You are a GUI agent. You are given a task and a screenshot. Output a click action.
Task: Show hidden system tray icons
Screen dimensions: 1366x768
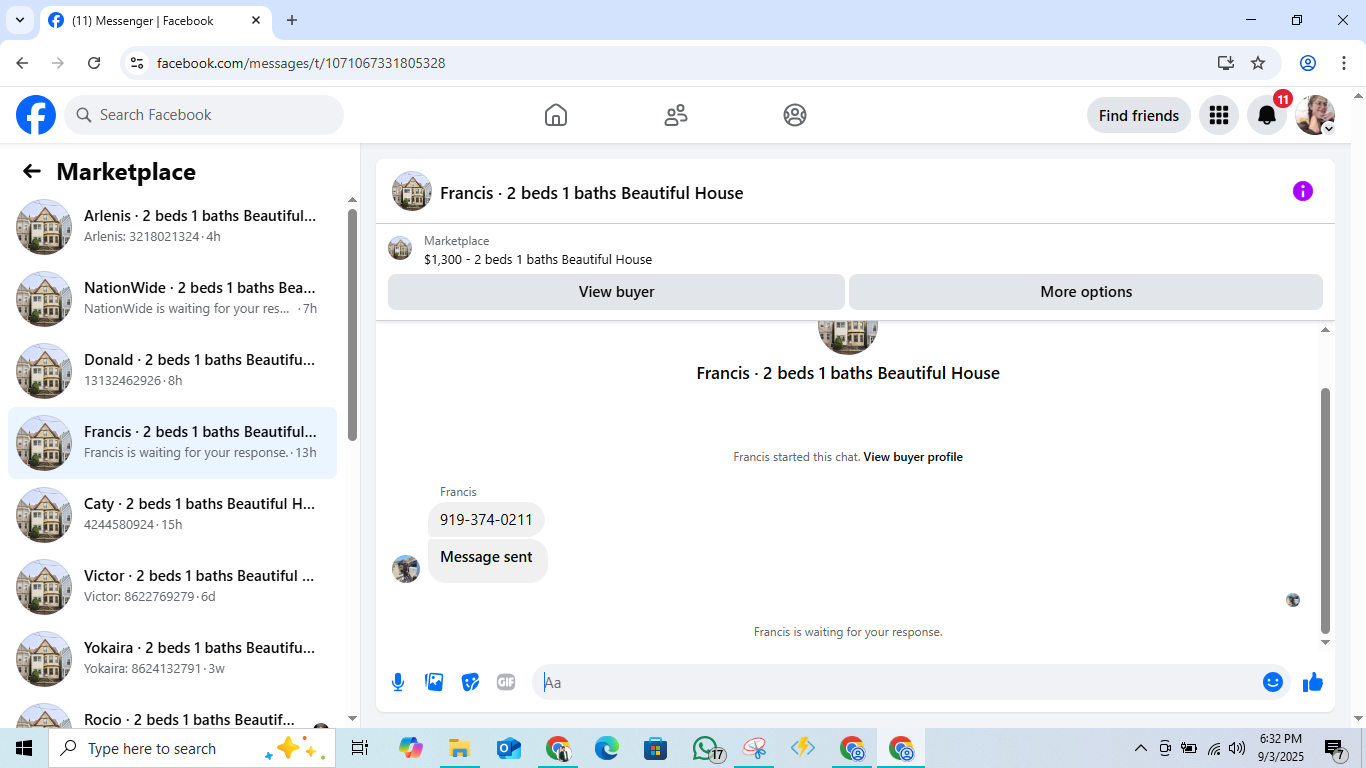(x=1140, y=748)
